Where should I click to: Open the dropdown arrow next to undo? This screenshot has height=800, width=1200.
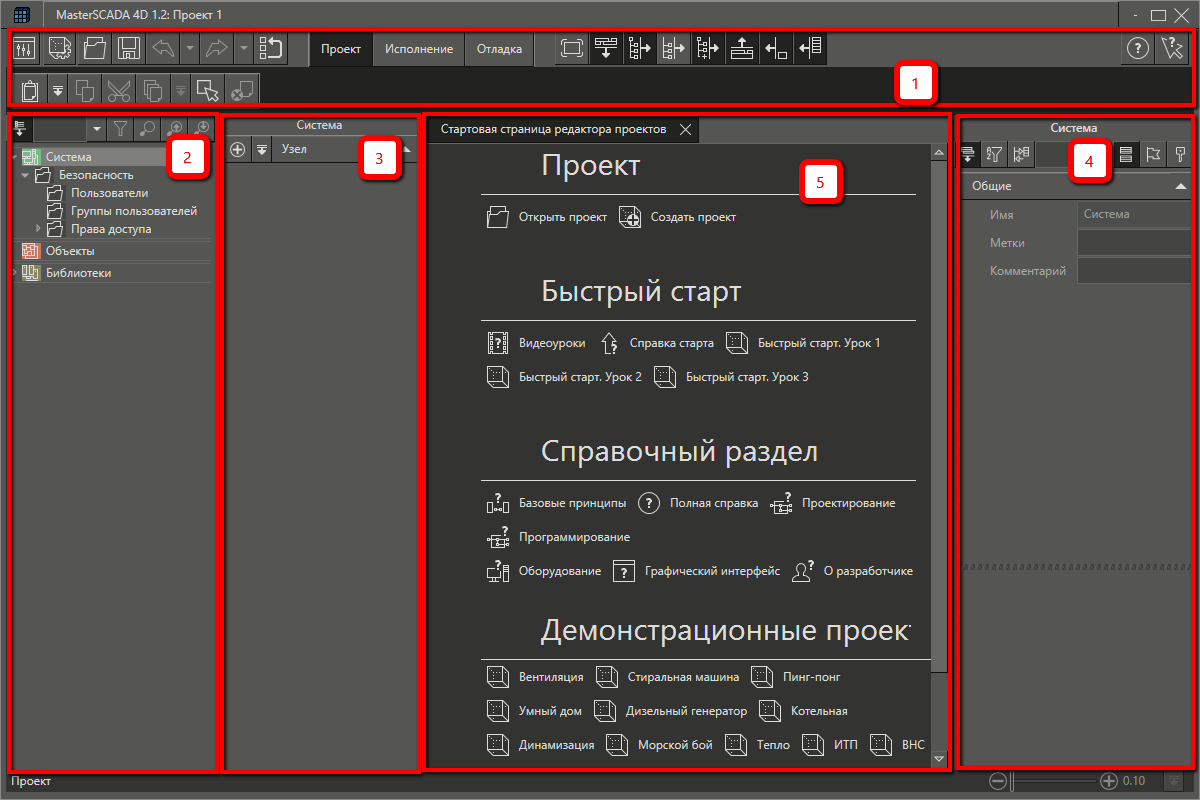pos(189,49)
